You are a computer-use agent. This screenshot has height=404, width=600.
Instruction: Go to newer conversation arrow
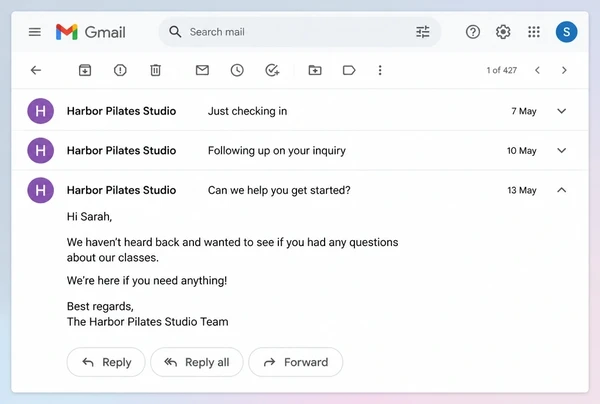tap(537, 70)
